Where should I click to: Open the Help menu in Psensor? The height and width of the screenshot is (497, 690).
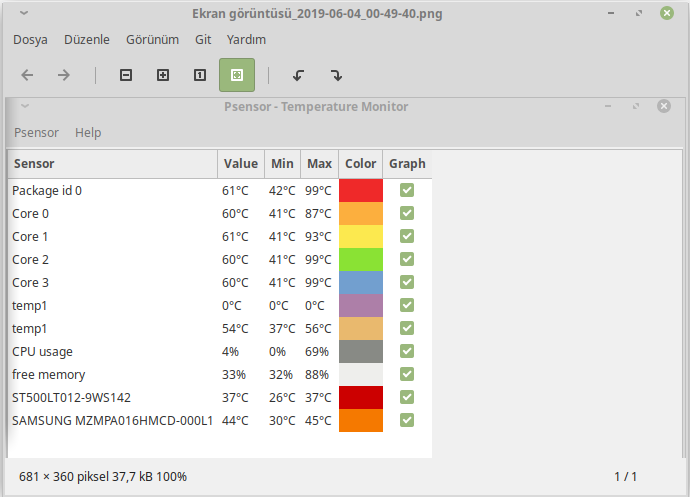click(88, 133)
